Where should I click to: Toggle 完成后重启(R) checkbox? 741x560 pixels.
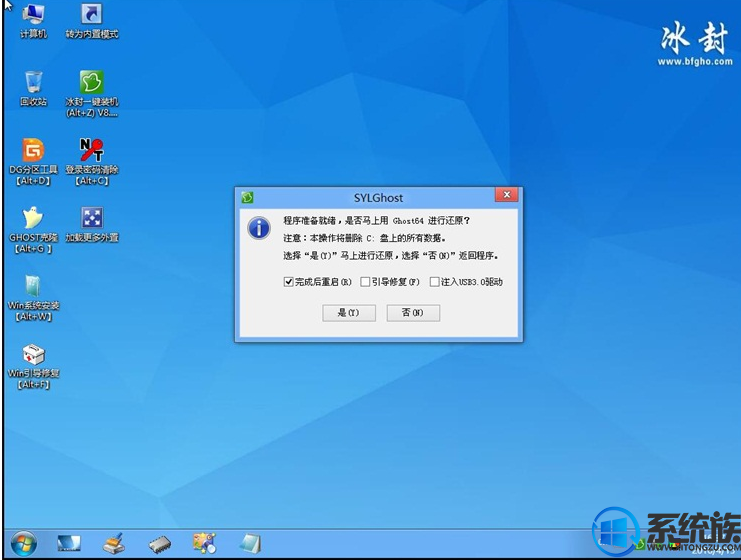(x=288, y=282)
